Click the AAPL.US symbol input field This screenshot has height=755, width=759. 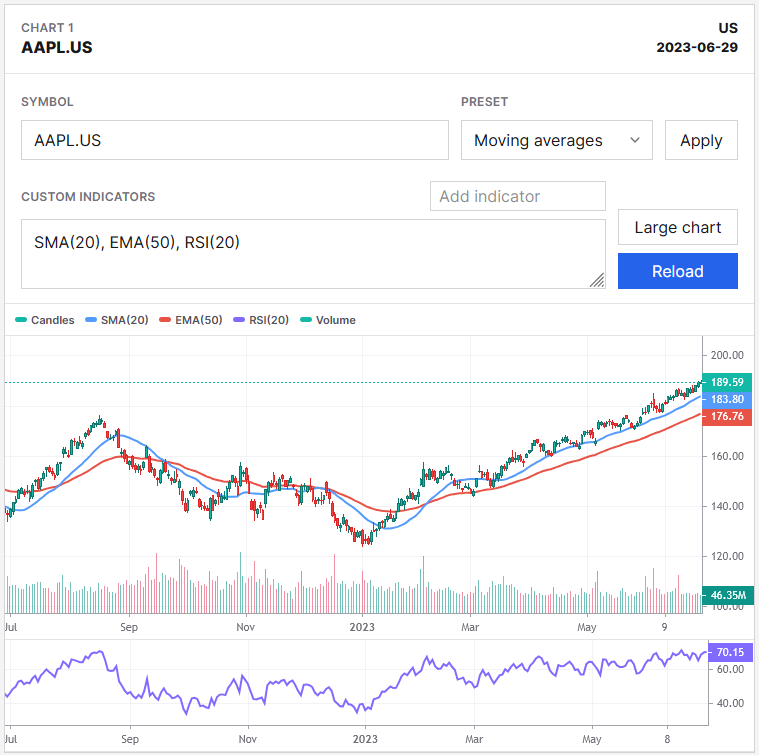pyautogui.click(x=235, y=140)
